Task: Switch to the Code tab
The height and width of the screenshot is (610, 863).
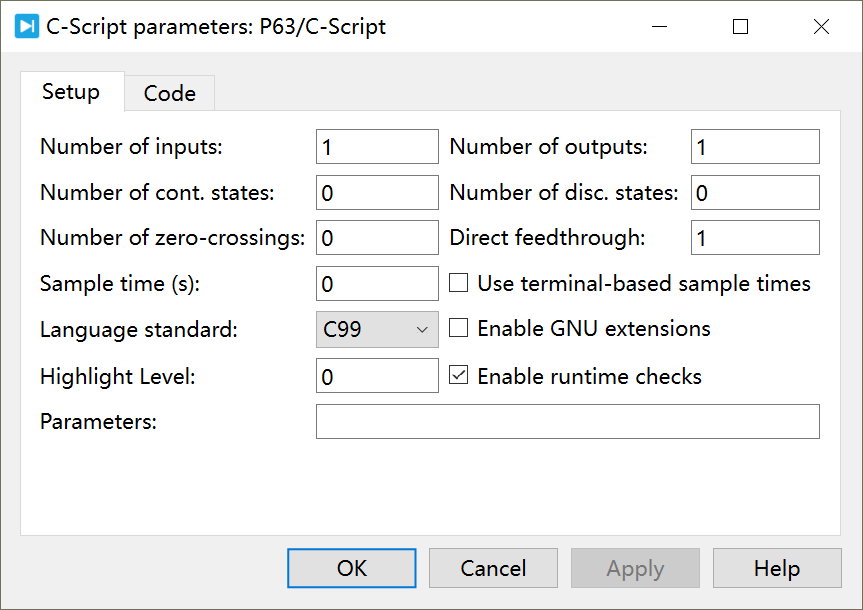Action: tap(169, 93)
